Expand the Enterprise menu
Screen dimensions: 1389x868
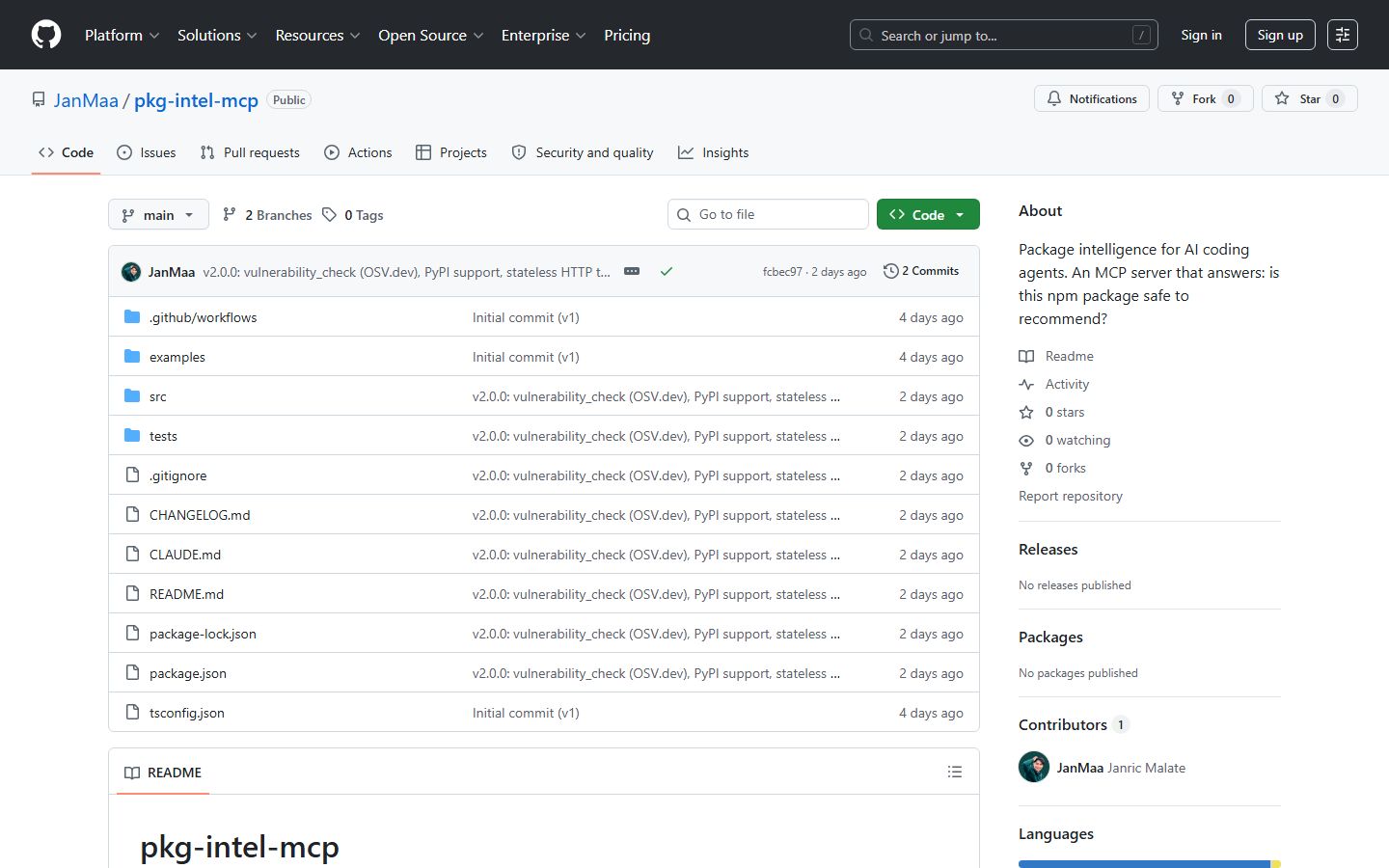click(x=543, y=35)
